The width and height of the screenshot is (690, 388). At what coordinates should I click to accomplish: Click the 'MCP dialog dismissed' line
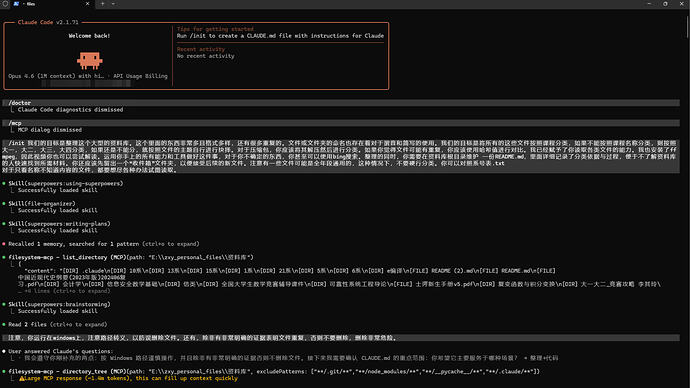(x=50, y=130)
